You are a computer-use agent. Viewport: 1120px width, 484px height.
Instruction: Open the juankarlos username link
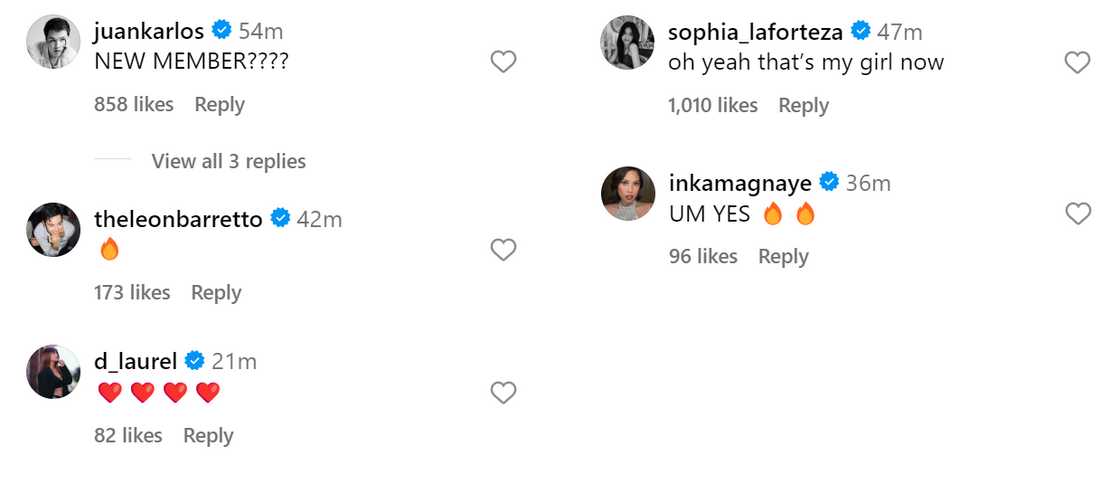[x=148, y=32]
